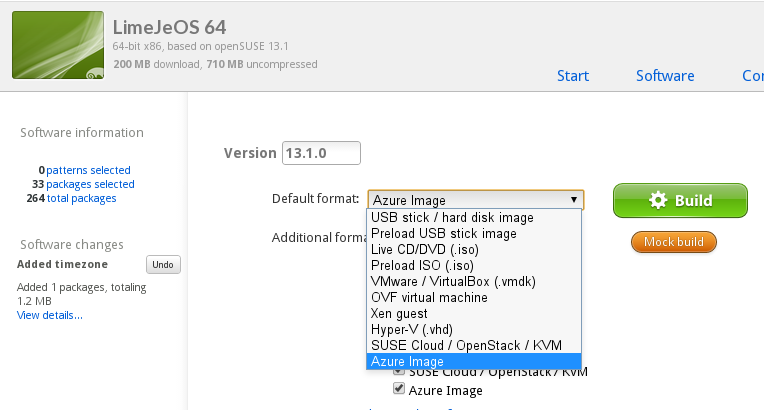Click the packages selected link
The image size is (764, 410).
click(90, 184)
